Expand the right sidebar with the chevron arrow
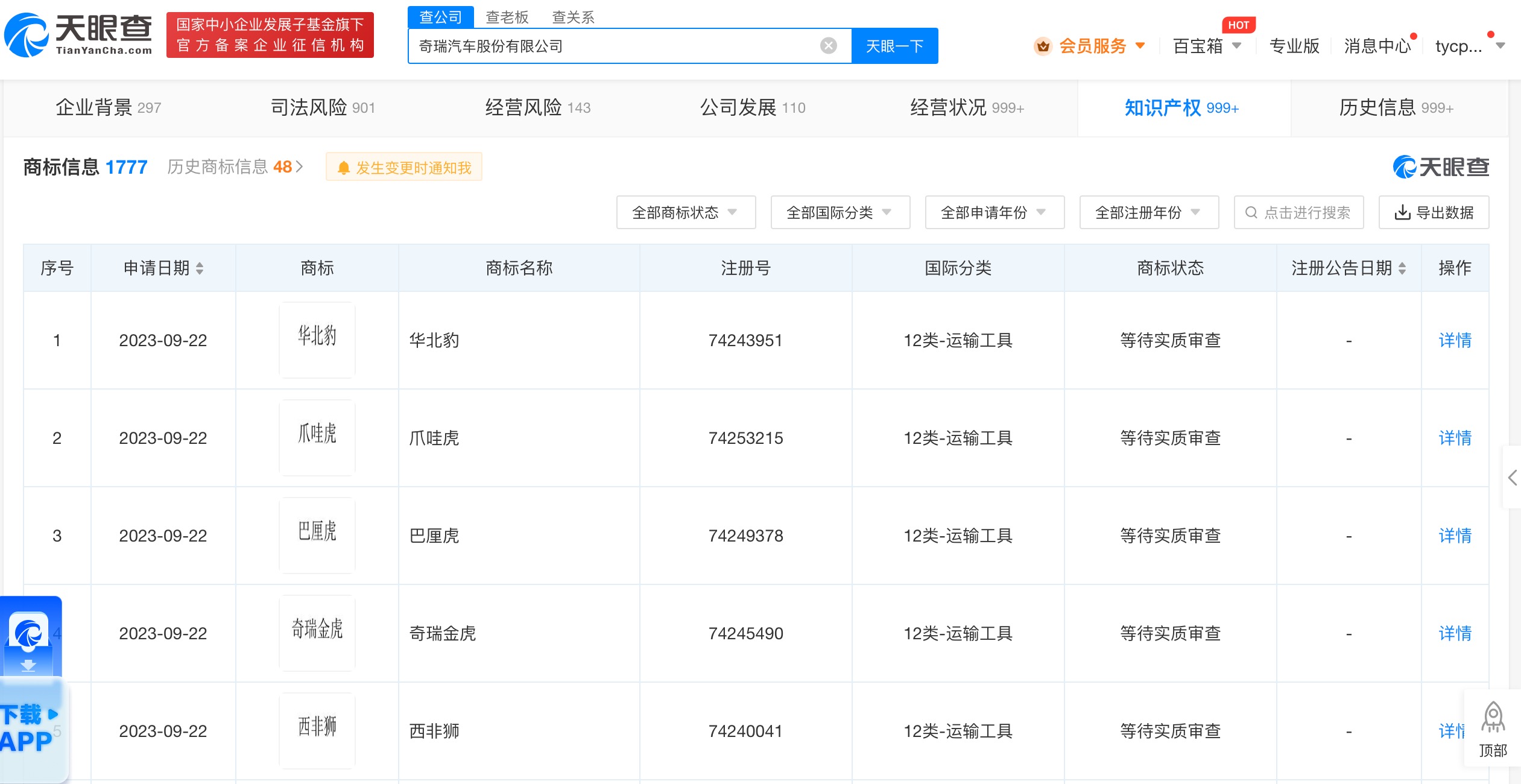The width and height of the screenshot is (1521, 784). click(x=1513, y=478)
